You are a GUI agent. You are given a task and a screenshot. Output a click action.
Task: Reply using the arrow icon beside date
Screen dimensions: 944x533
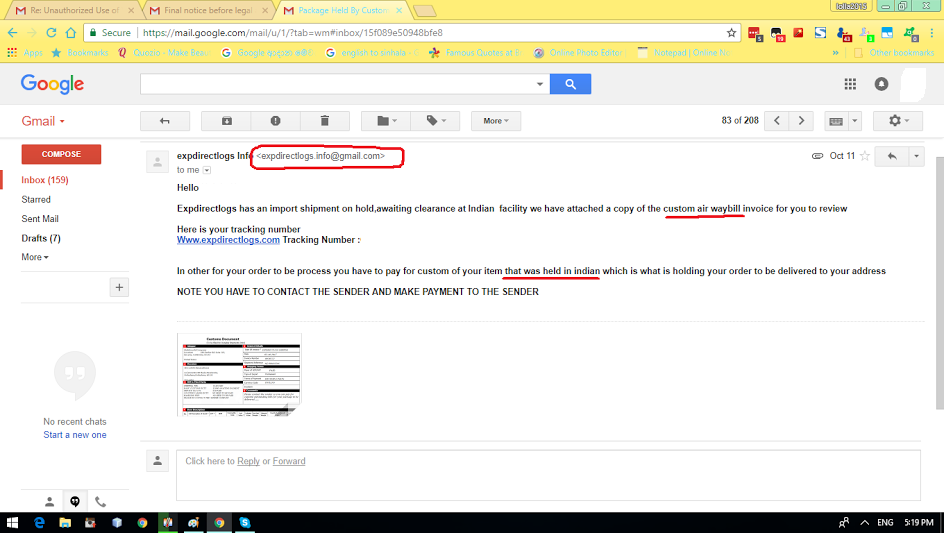click(x=892, y=156)
